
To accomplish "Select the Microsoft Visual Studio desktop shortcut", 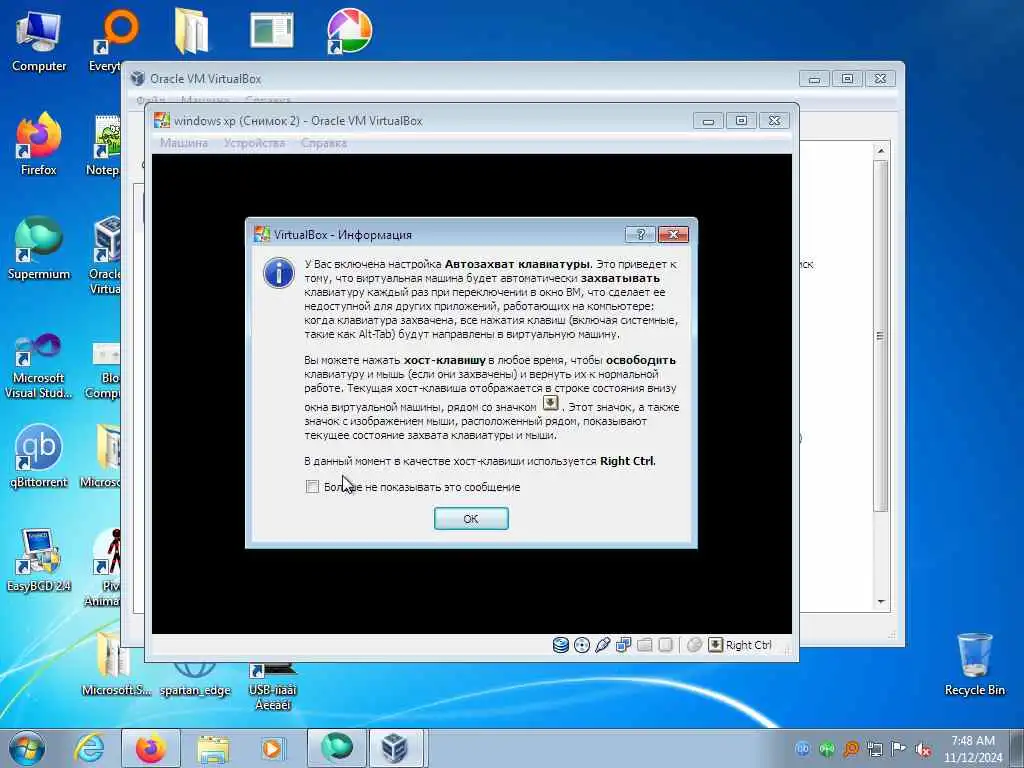I will [x=39, y=366].
